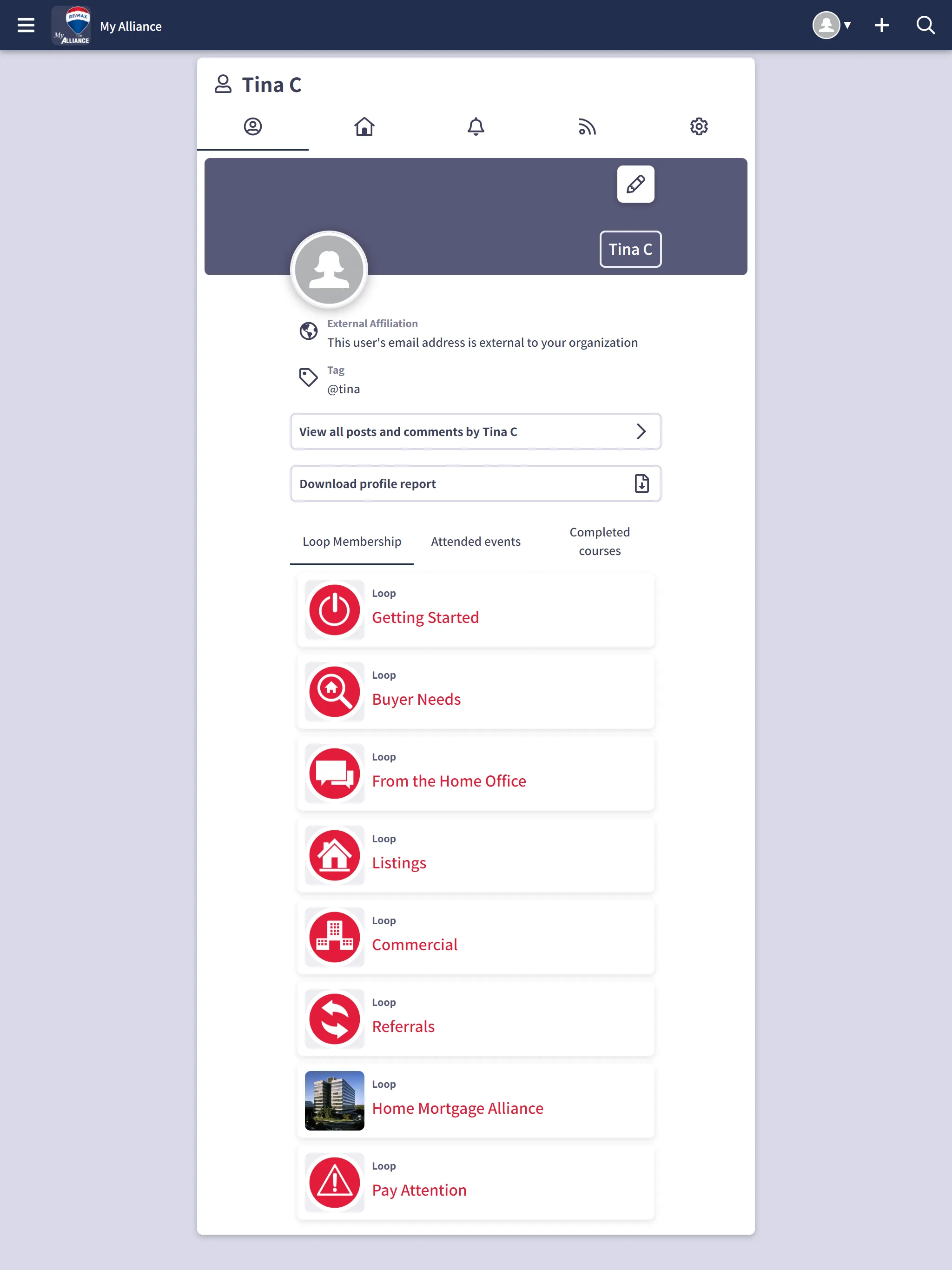Click the edit pencil icon on profile
The width and height of the screenshot is (952, 1270).
(635, 184)
